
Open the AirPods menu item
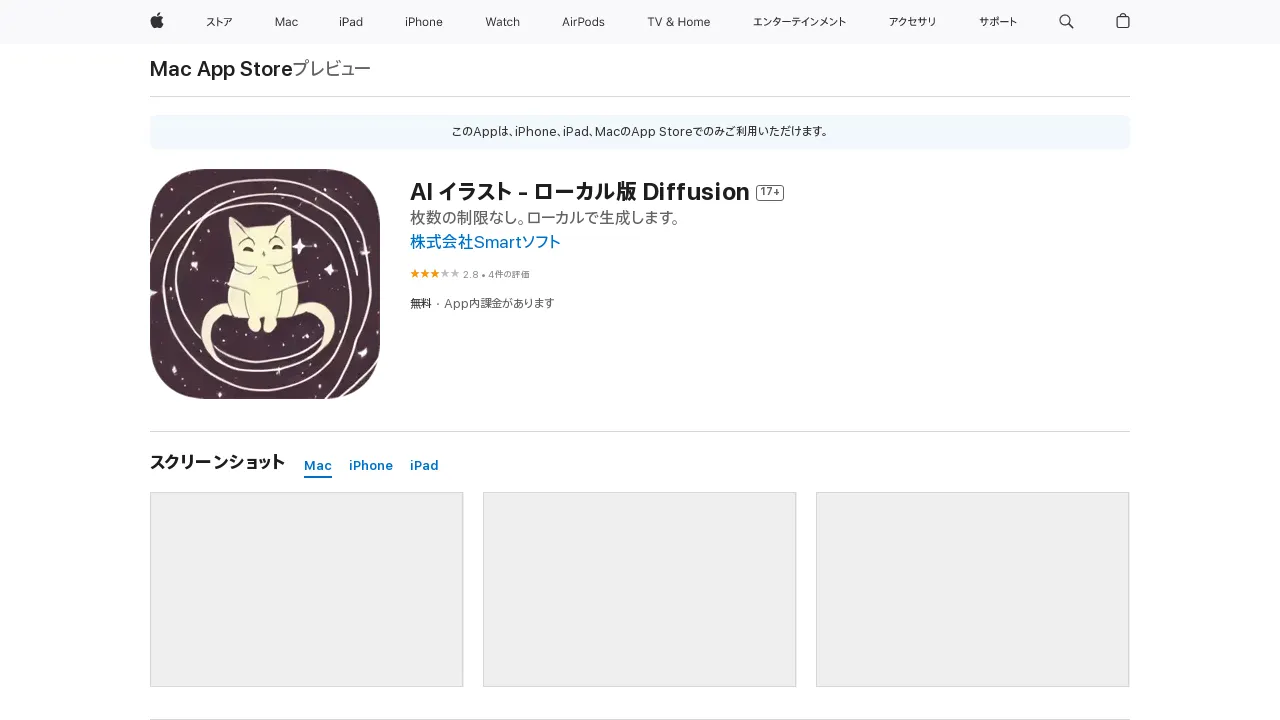tap(583, 22)
